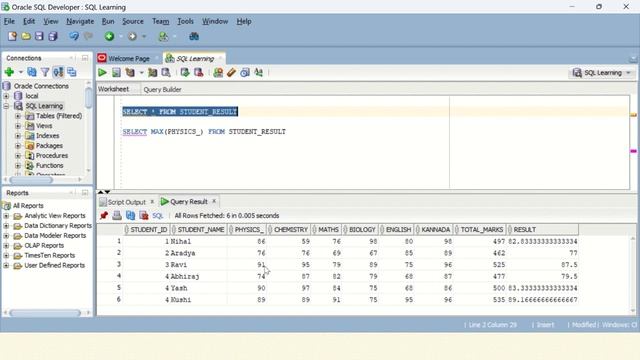Click the Rollback icon in worksheet toolbar
The image size is (640, 360).
click(x=199, y=73)
